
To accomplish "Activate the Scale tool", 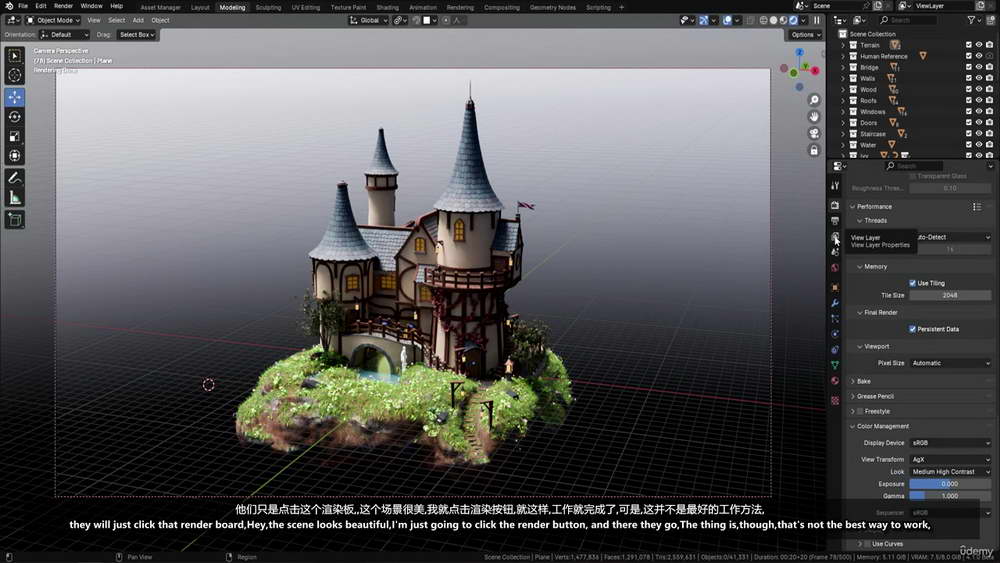I will 15,136.
